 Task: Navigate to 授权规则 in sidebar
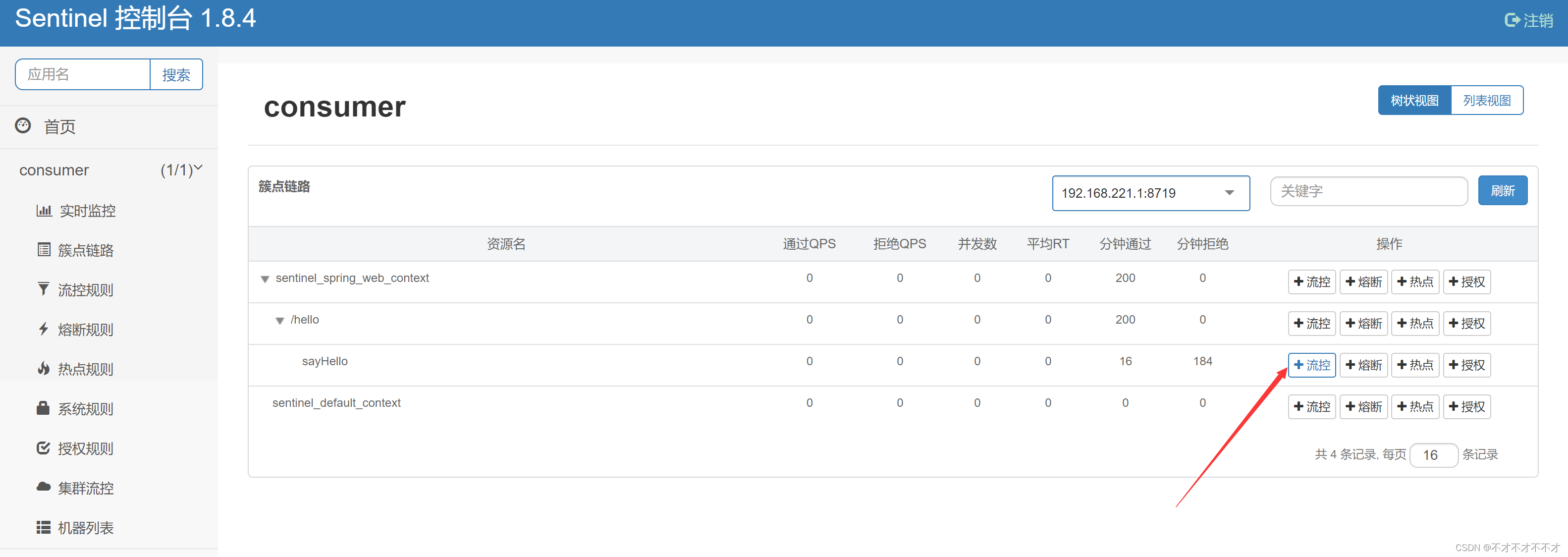(86, 448)
